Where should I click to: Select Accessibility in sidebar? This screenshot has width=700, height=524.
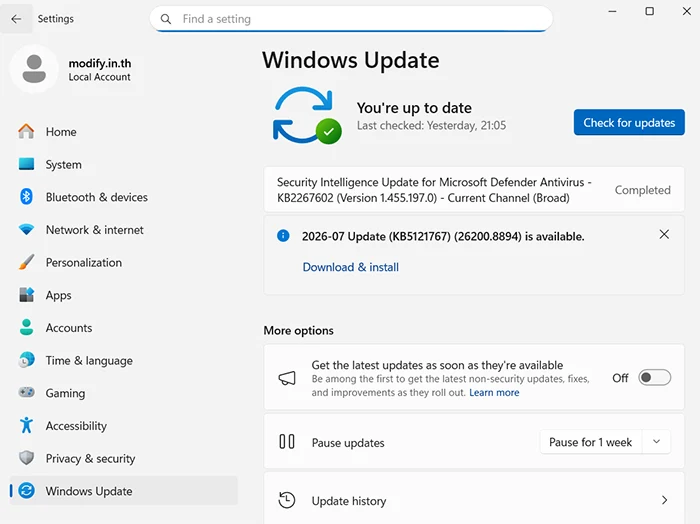coord(124,425)
